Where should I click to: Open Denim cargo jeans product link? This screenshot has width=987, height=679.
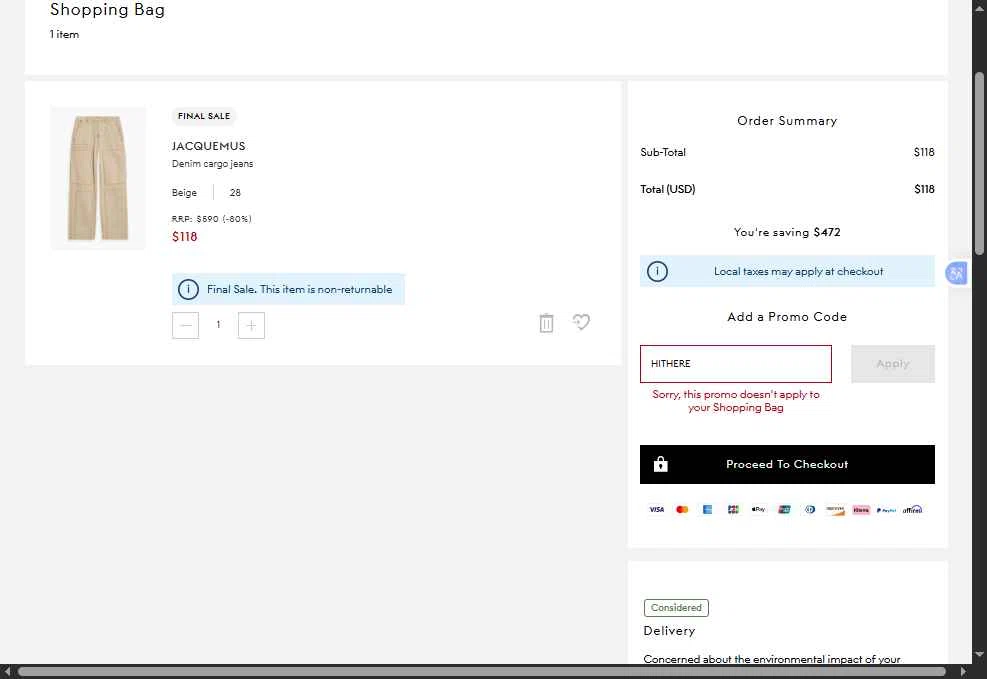(213, 164)
